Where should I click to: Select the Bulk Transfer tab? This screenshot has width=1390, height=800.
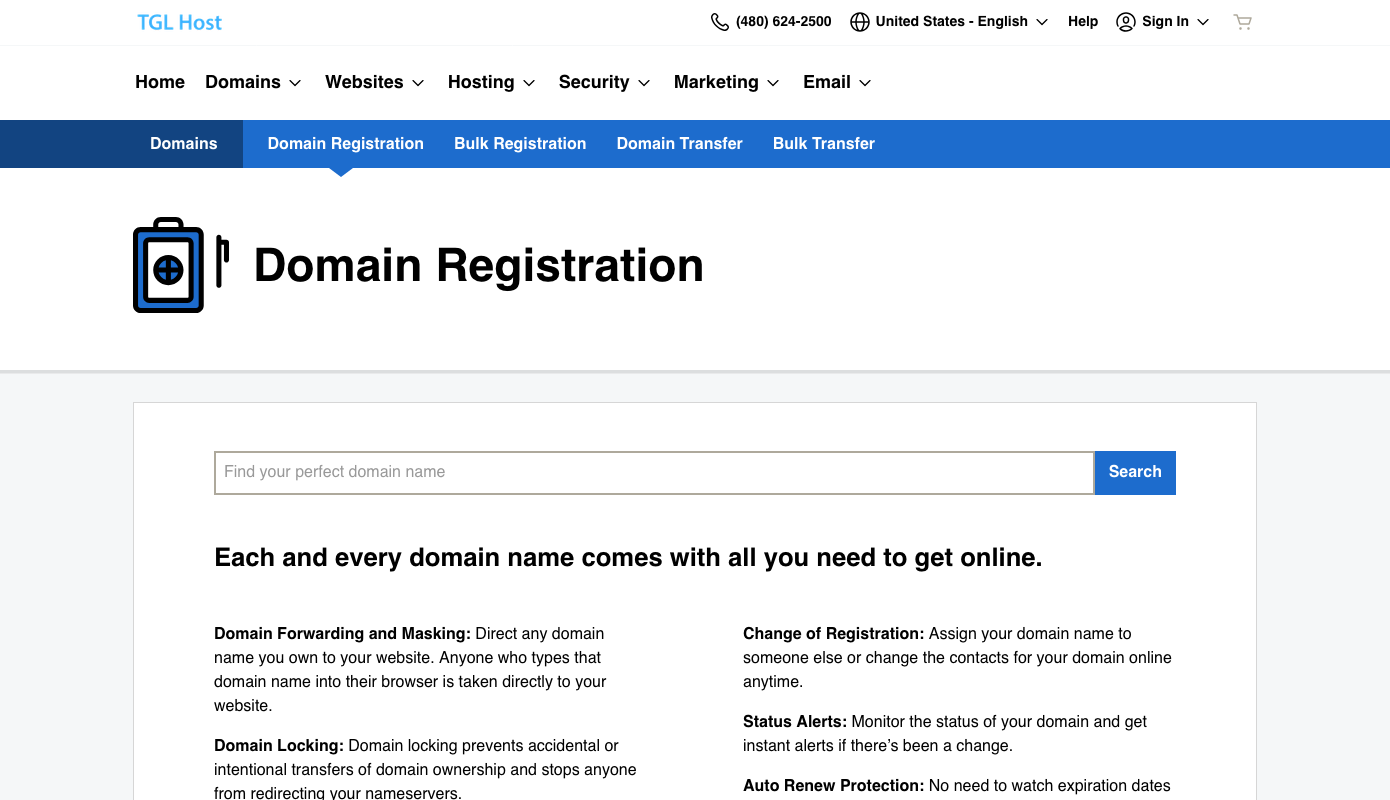[x=823, y=144]
